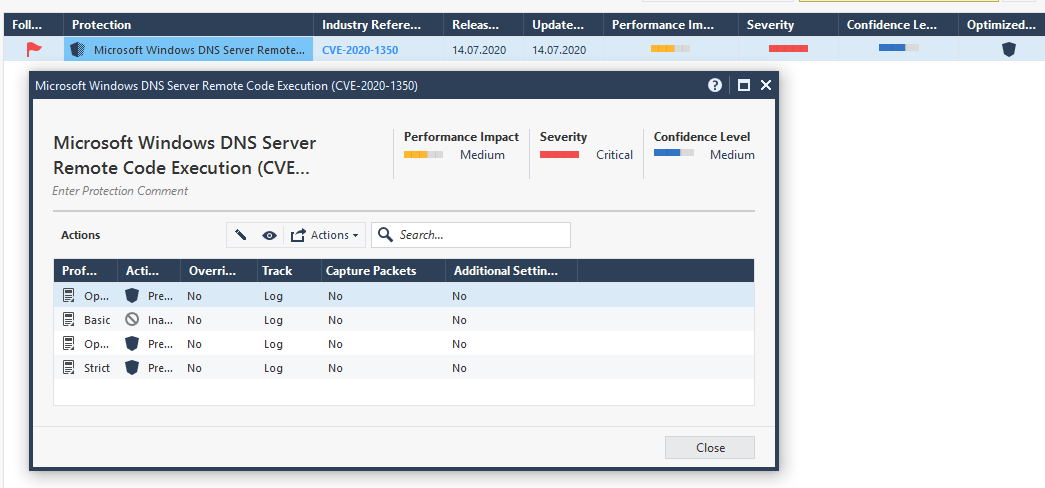Image resolution: width=1045 pixels, height=488 pixels.
Task: Sort by the Severity column header in the main table
Action: tap(788, 25)
